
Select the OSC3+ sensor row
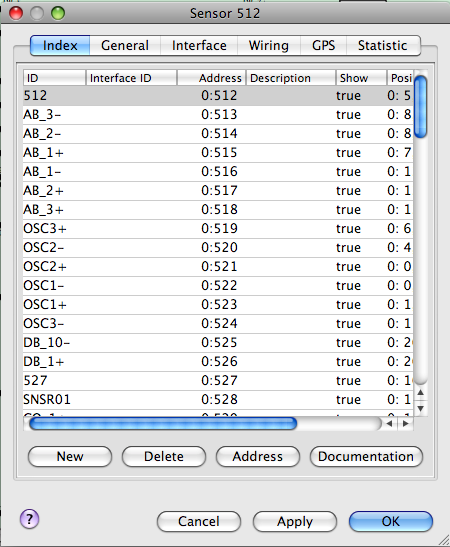click(218, 229)
